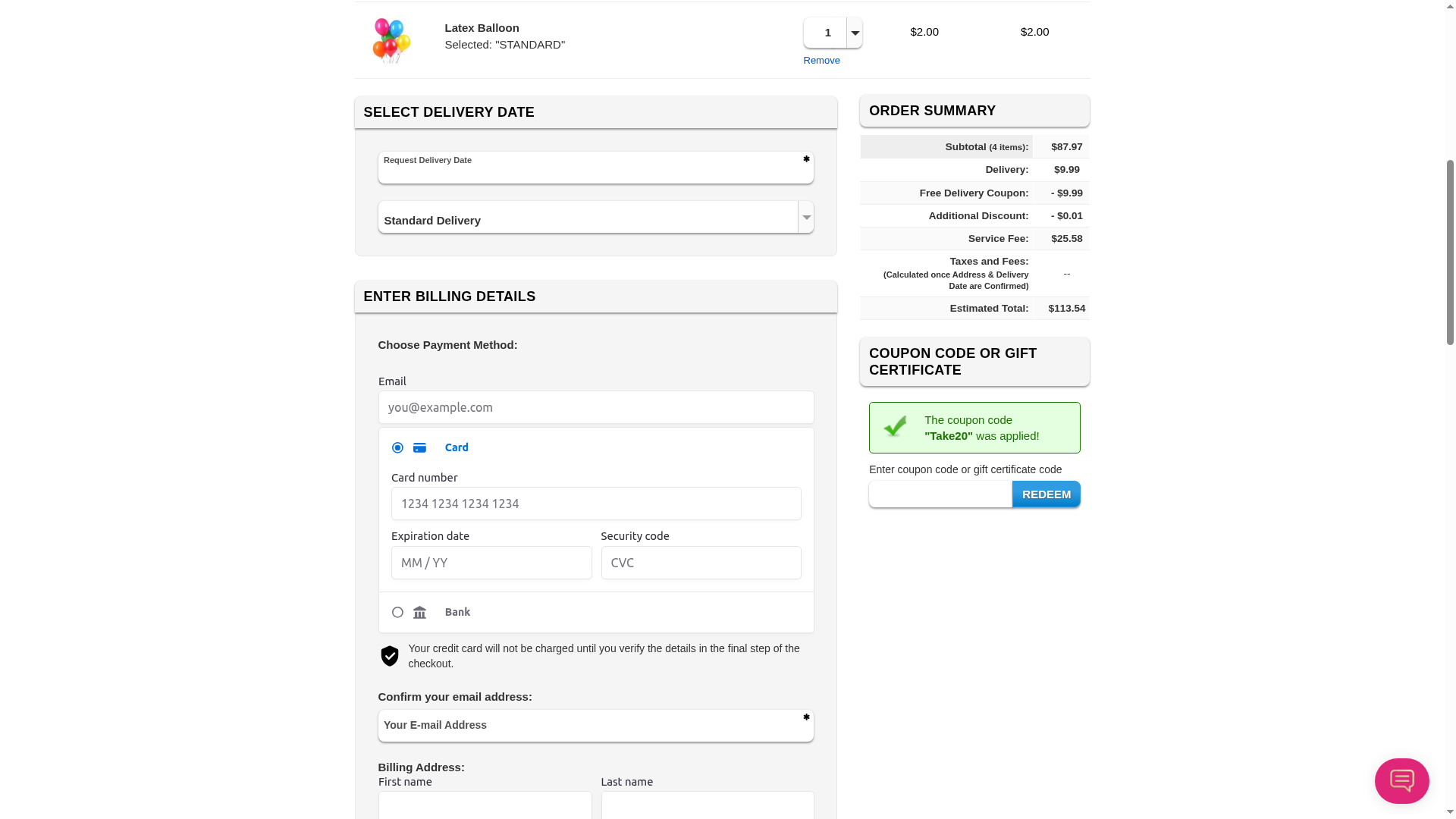Screen dimensions: 1456x819
Task: Expand the Standard Delivery dropdown
Action: pos(806,218)
